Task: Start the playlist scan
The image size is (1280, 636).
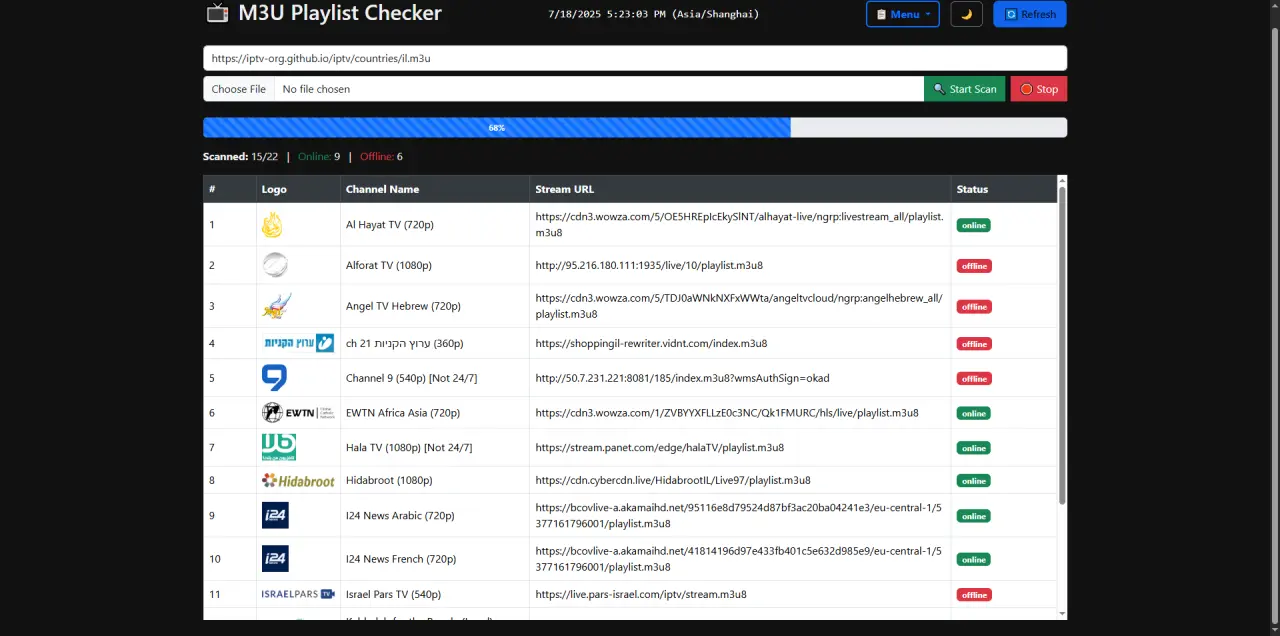Action: point(965,89)
